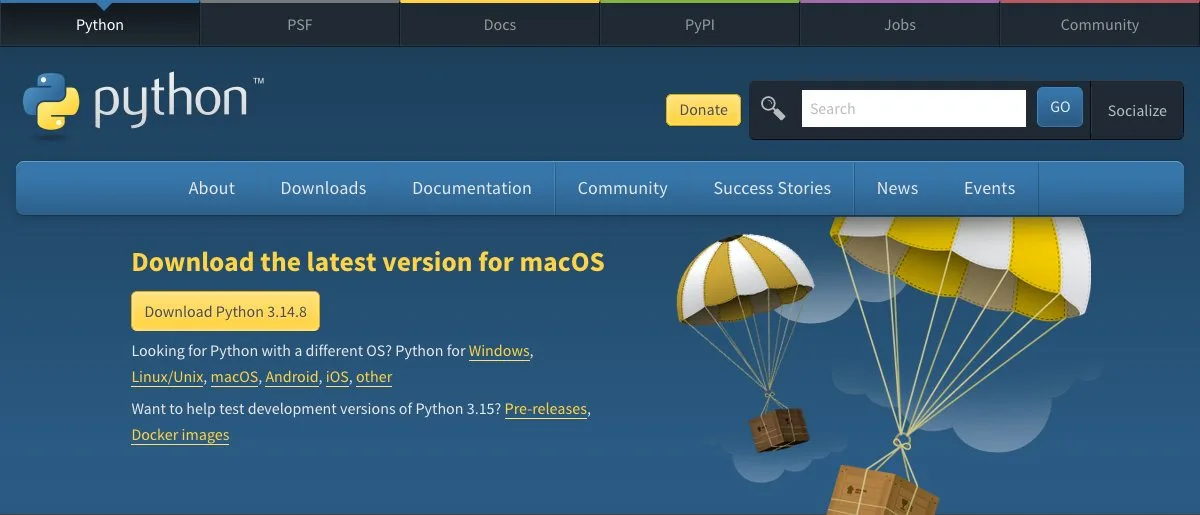This screenshot has width=1200, height=515.
Task: Select the Docs top tab
Action: pos(500,25)
